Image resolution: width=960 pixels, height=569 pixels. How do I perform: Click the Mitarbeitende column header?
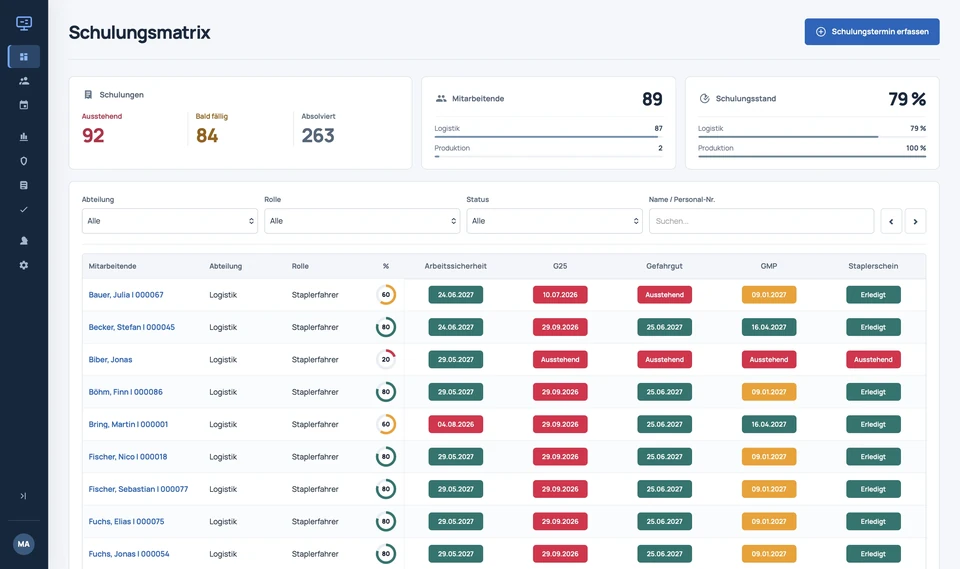click(113, 266)
